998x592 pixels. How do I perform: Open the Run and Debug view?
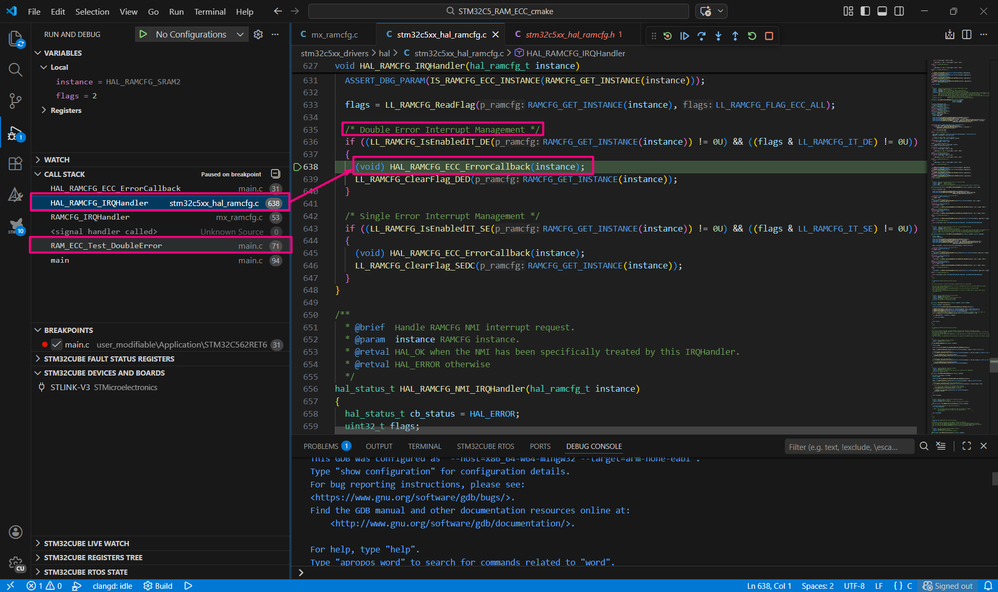pyautogui.click(x=15, y=133)
